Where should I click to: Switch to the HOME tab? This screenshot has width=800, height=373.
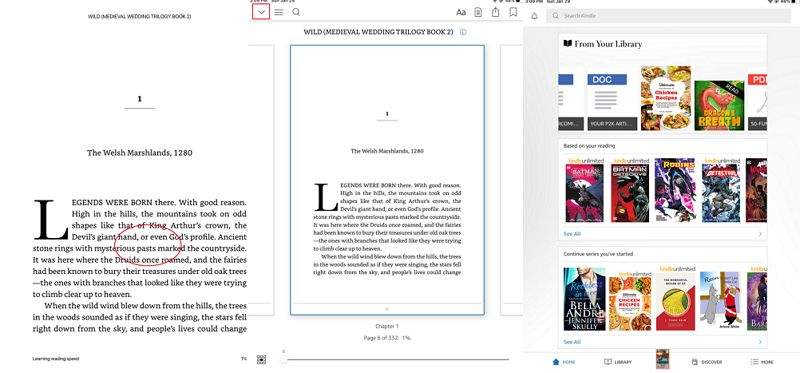point(563,362)
